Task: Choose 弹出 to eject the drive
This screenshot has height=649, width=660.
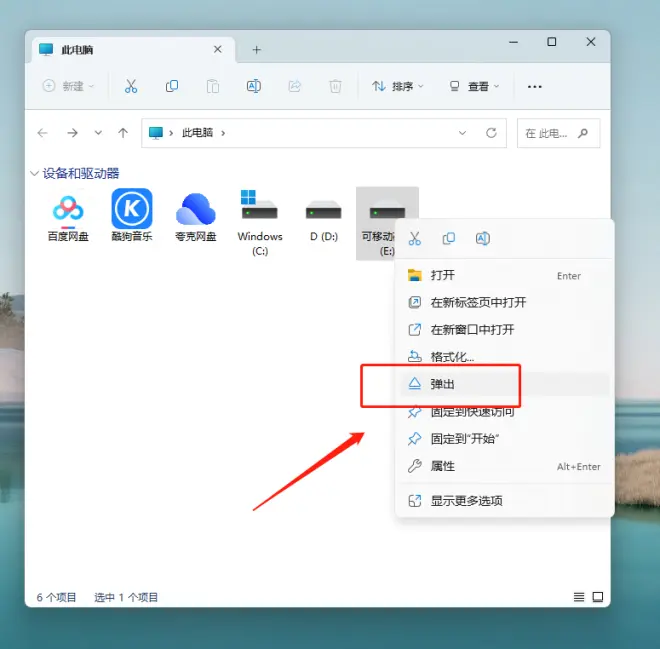Action: [x=443, y=384]
